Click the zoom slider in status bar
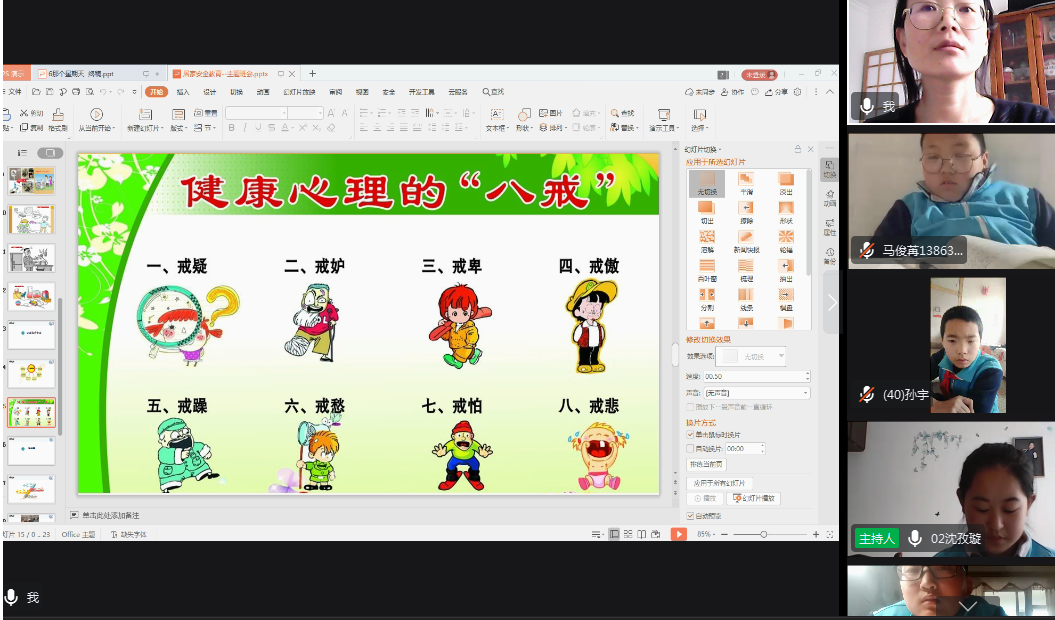1055x620 pixels. (x=764, y=535)
